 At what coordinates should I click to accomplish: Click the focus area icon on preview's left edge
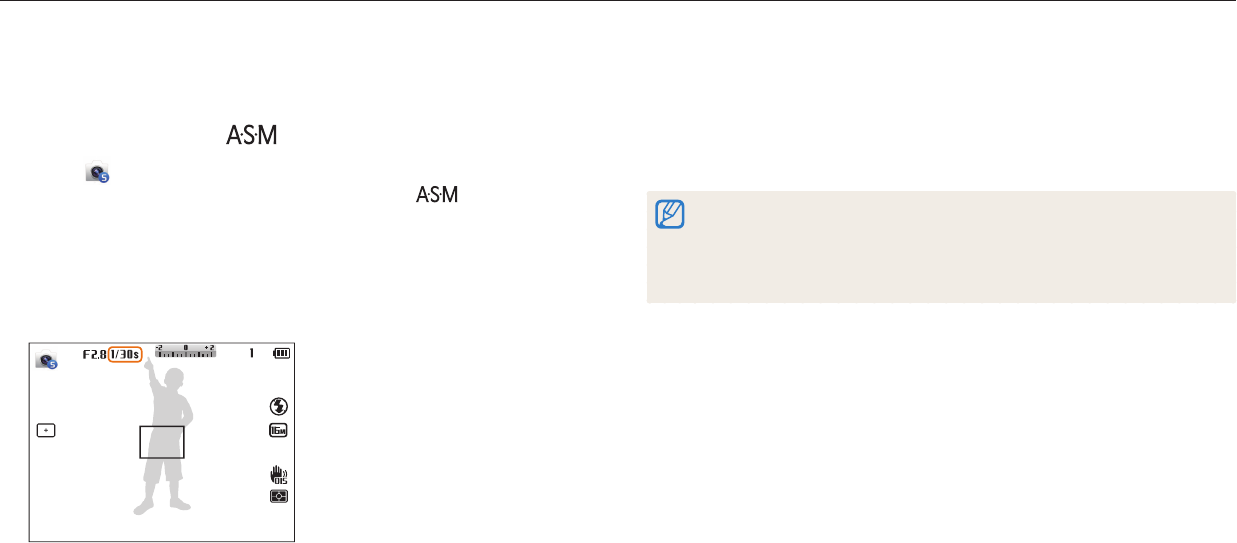coord(46,431)
